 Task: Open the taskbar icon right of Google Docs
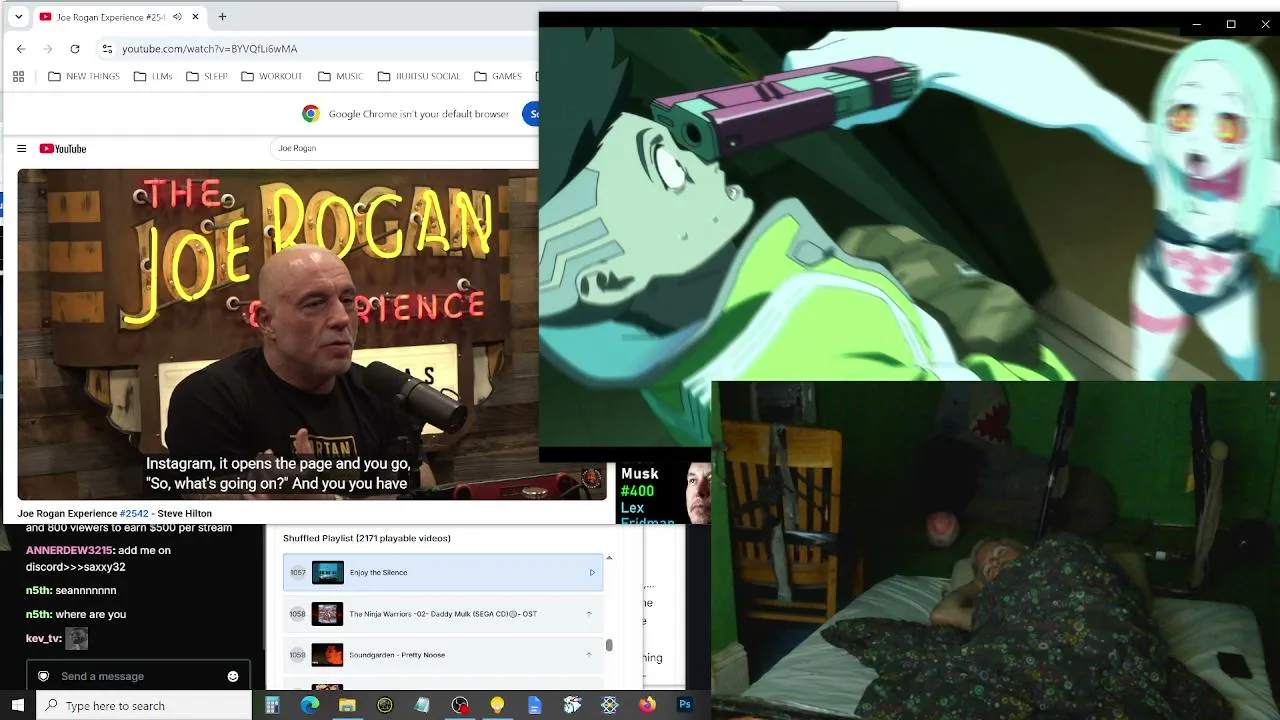(572, 705)
